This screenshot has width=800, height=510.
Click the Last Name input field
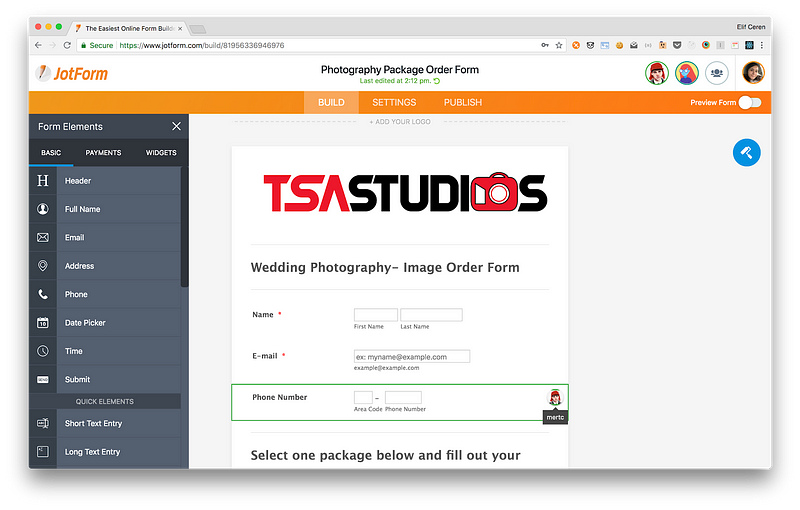click(x=431, y=315)
